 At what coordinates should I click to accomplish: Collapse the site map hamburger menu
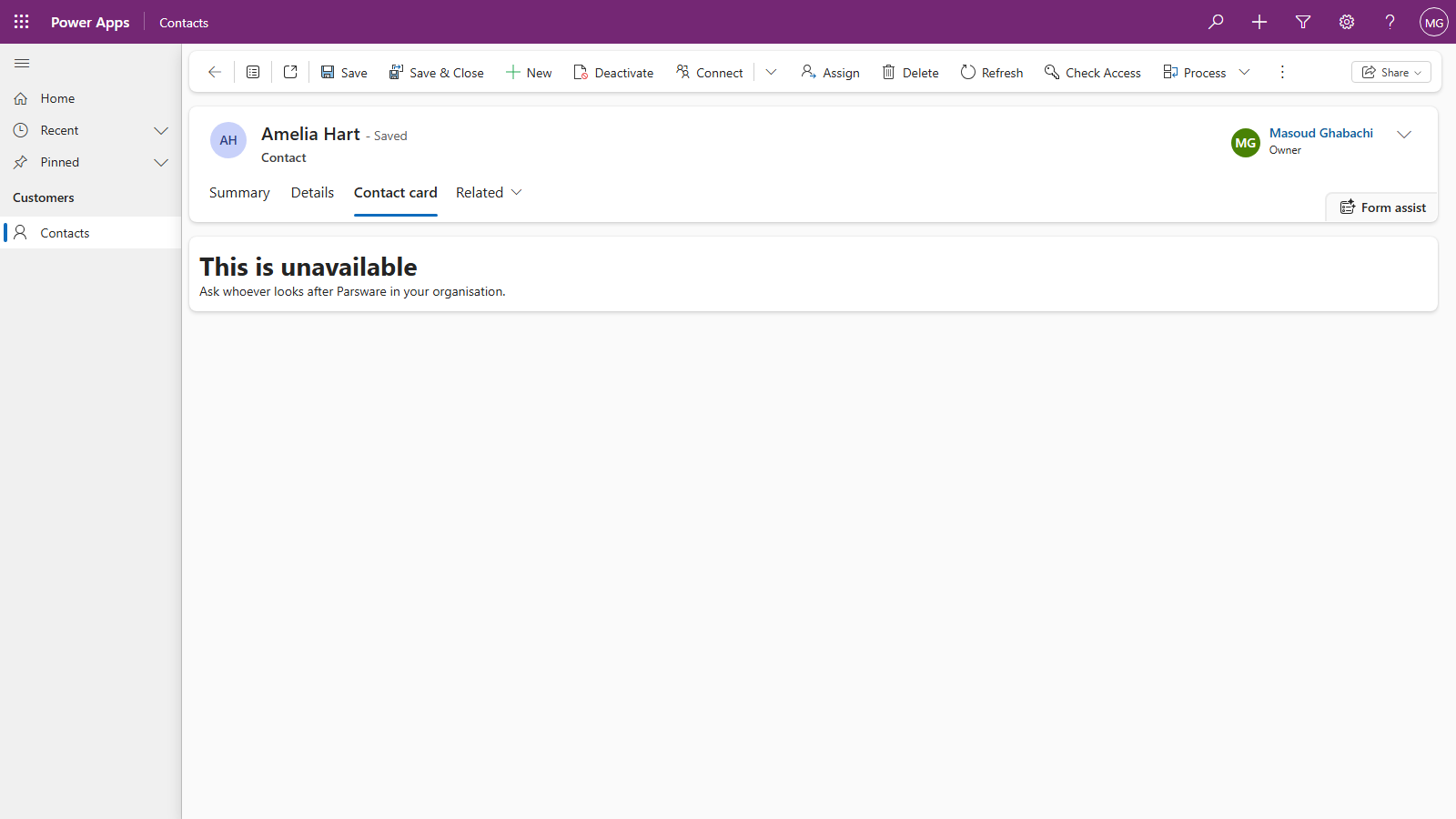(22, 64)
